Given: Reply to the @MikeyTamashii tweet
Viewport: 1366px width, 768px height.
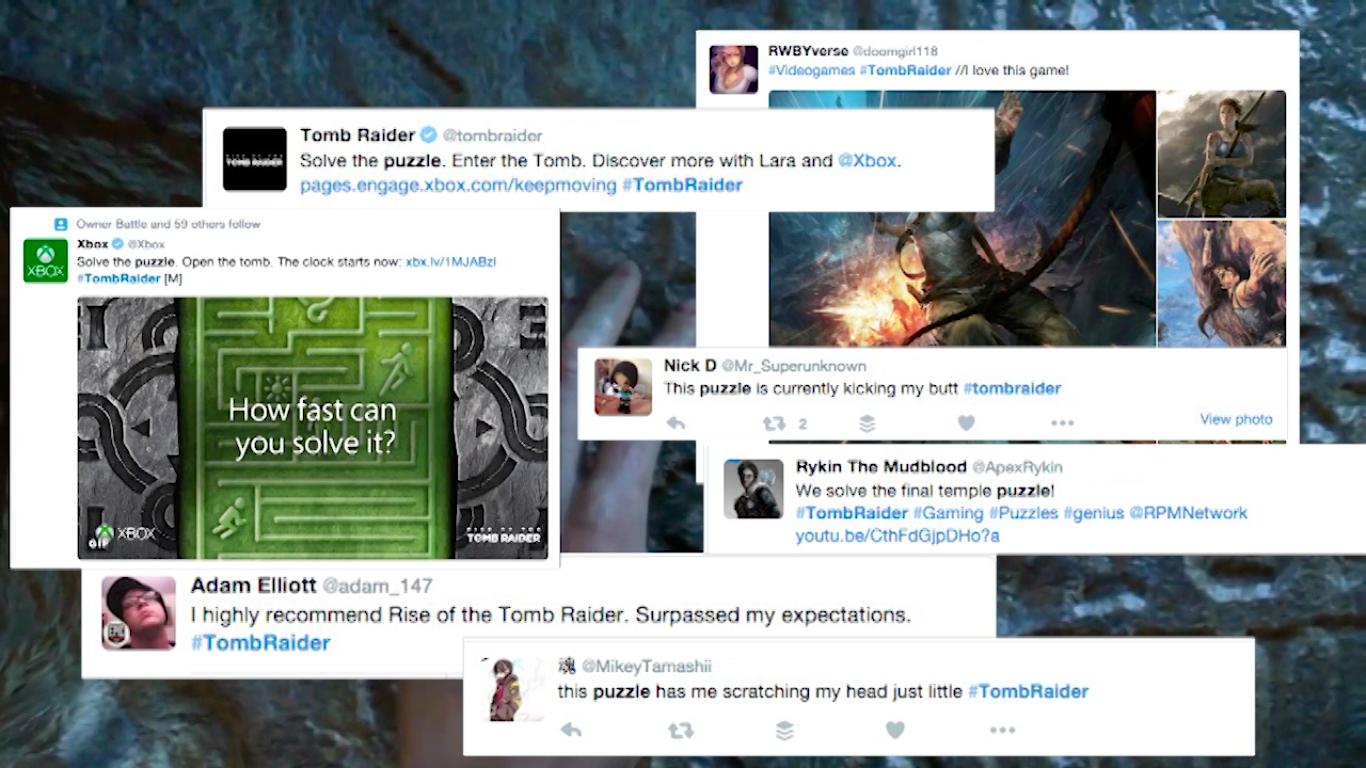Looking at the screenshot, I should [x=571, y=730].
